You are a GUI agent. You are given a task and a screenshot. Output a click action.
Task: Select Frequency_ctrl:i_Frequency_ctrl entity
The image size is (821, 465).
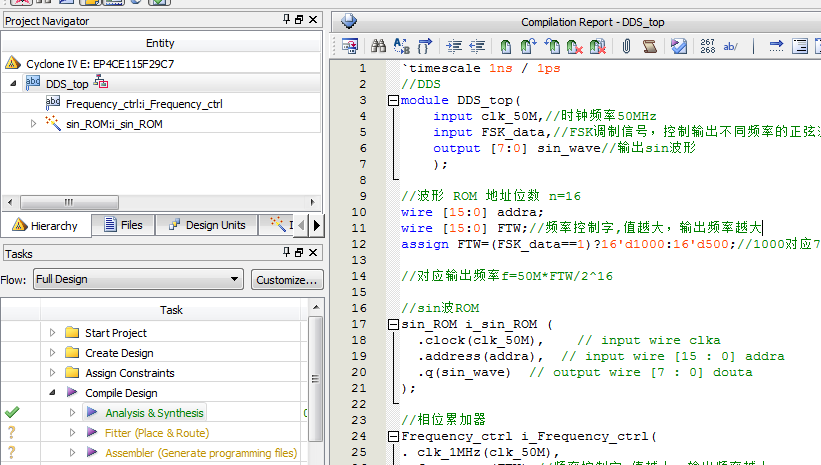(x=144, y=104)
